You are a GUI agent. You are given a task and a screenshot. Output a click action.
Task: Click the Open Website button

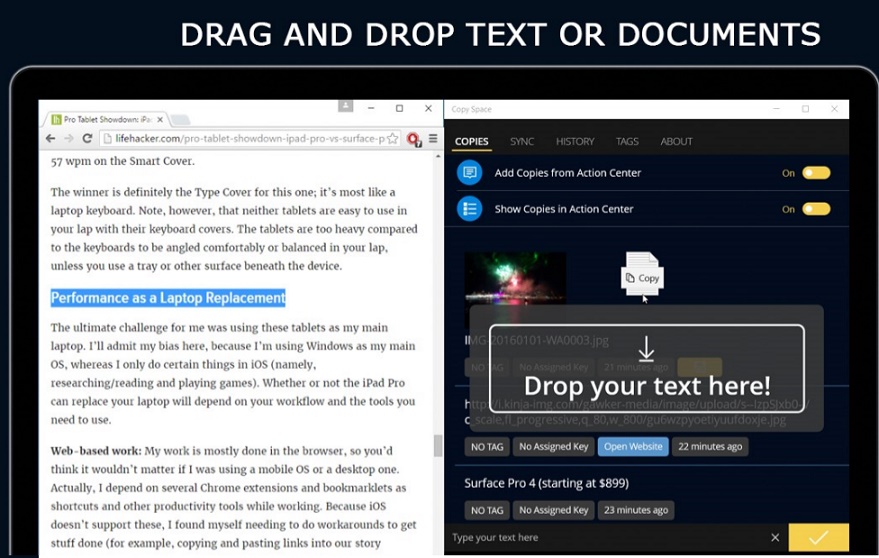pyautogui.click(x=632, y=446)
